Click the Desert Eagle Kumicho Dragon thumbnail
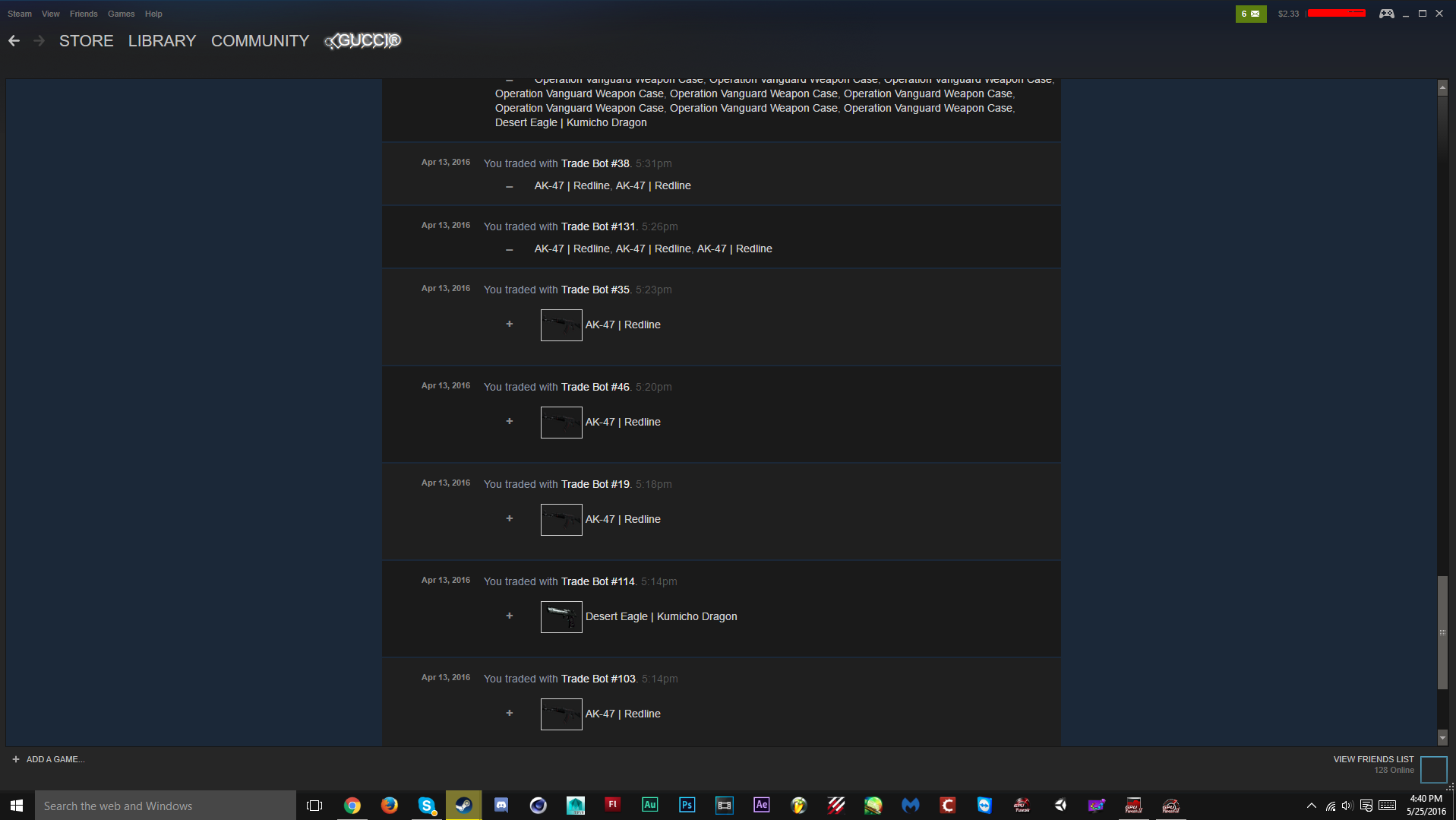 [561, 617]
